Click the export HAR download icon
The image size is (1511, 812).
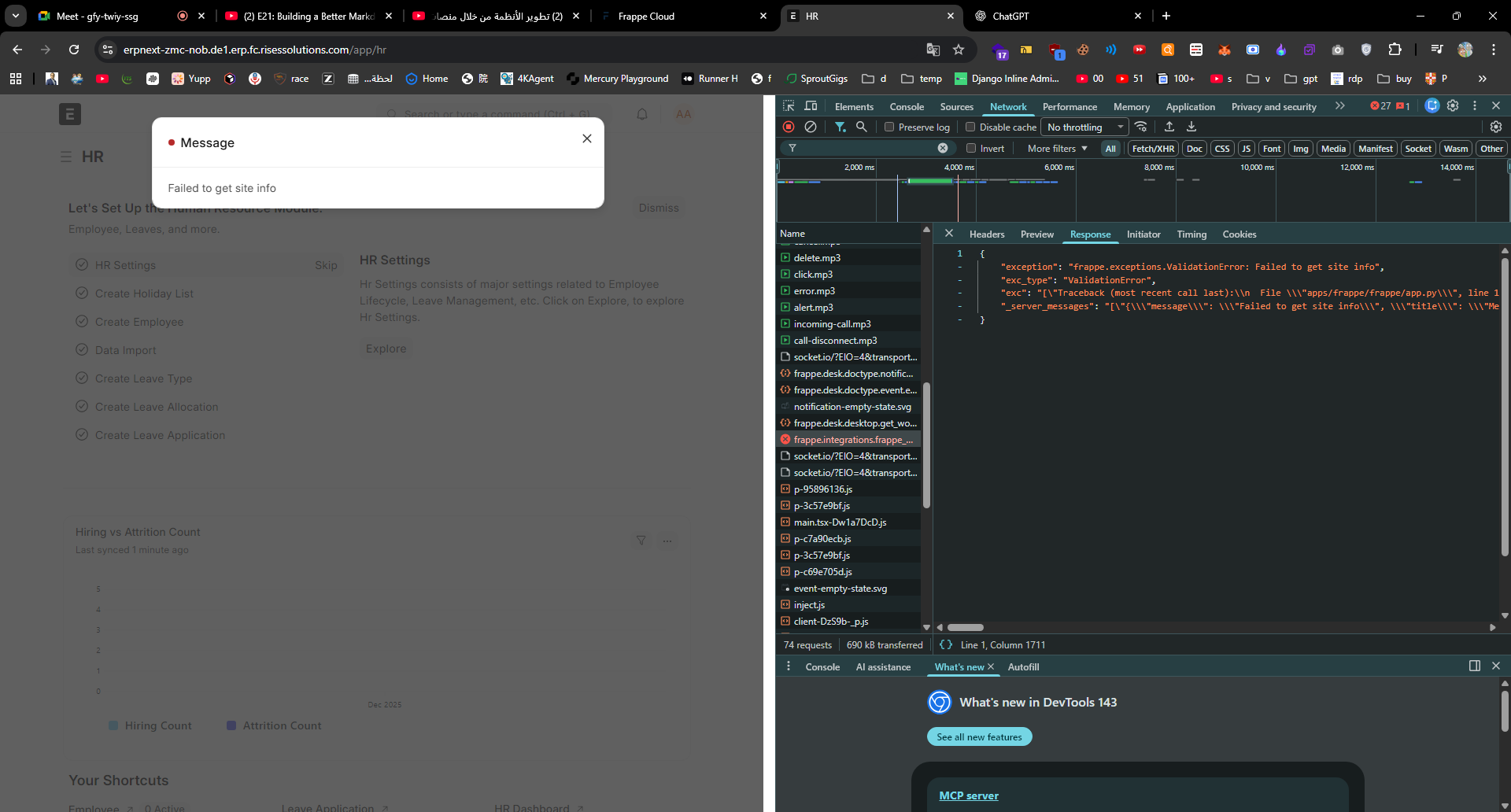[x=1191, y=127]
